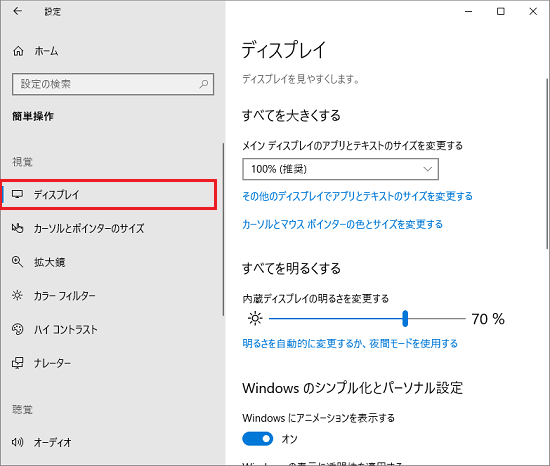Open カーソルとポインターのサイズ pointer icon
The image size is (550, 466).
coord(18,228)
